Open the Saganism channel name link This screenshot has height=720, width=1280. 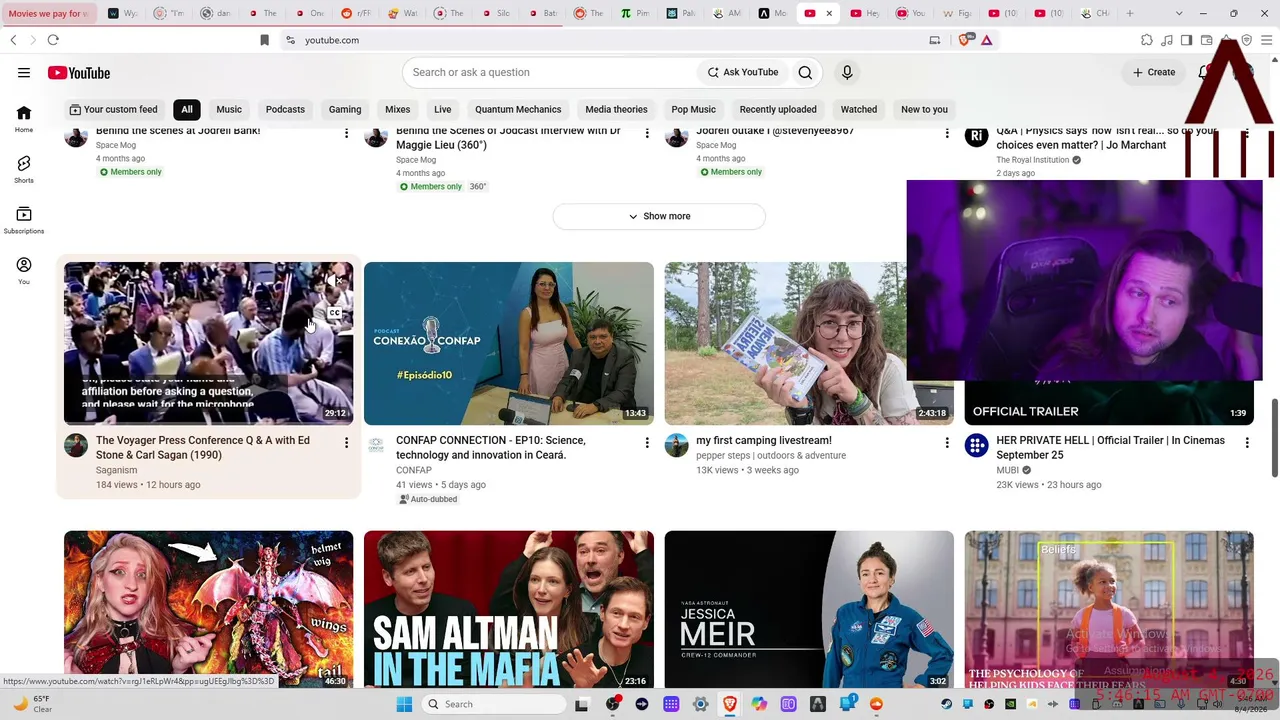point(116,470)
